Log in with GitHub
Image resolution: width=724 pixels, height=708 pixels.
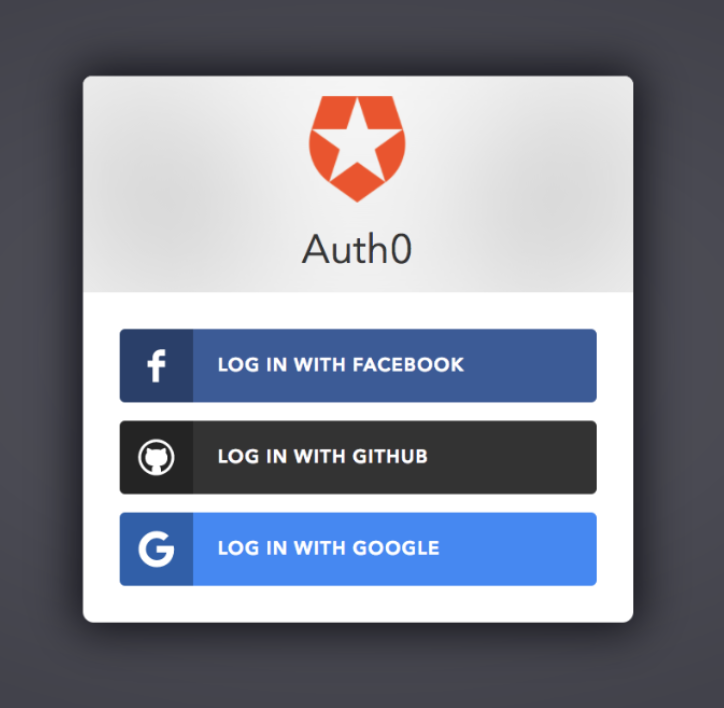pos(358,457)
